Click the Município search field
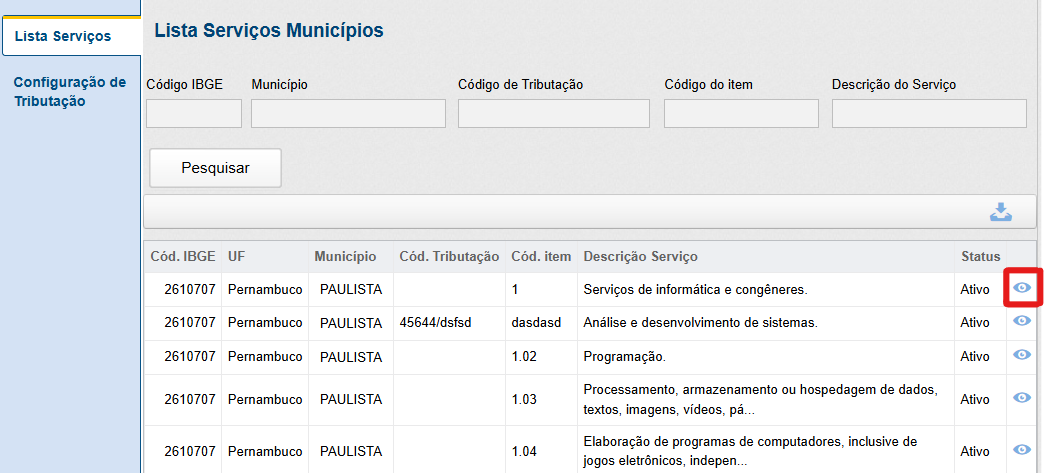 pyautogui.click(x=348, y=114)
